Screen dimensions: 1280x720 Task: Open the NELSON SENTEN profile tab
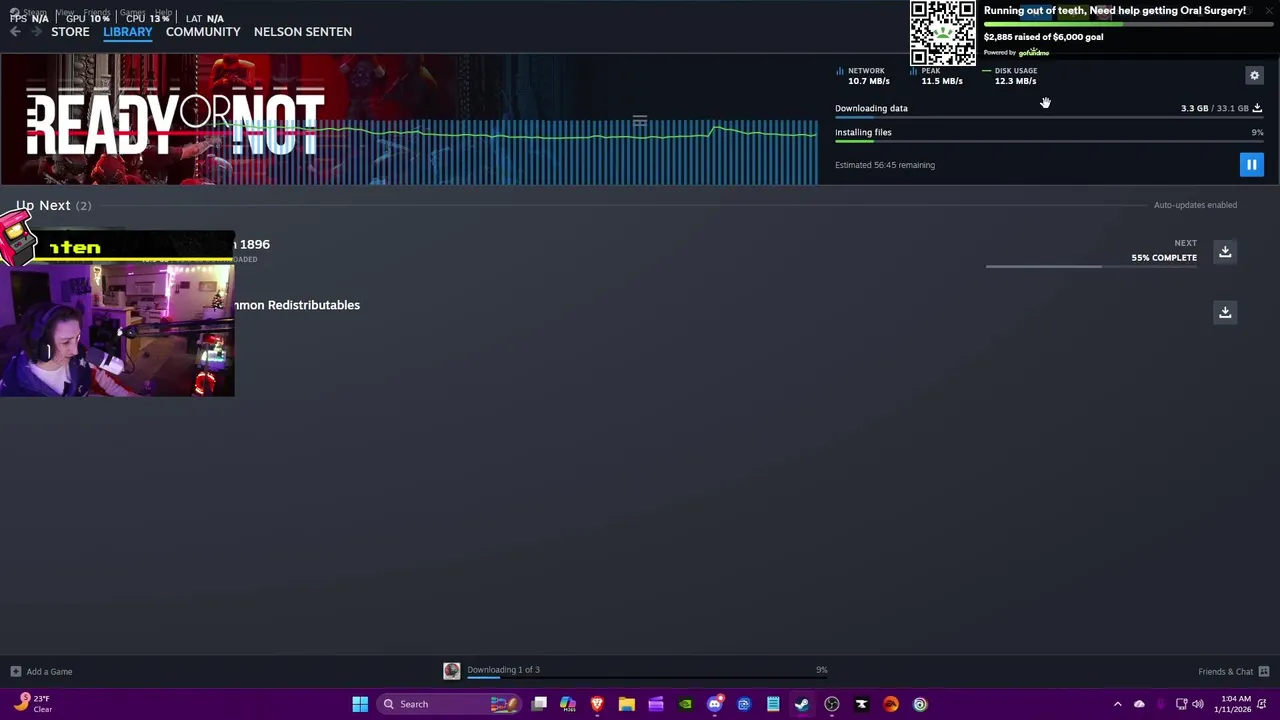click(x=303, y=32)
